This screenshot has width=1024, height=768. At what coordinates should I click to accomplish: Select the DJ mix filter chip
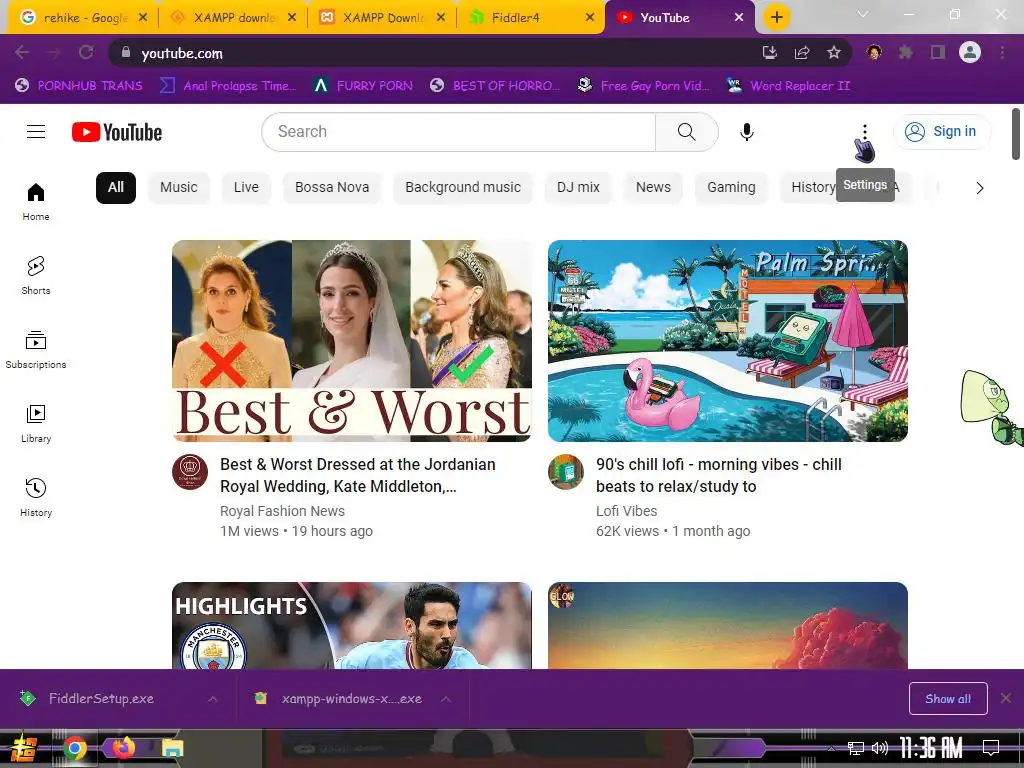[578, 187]
